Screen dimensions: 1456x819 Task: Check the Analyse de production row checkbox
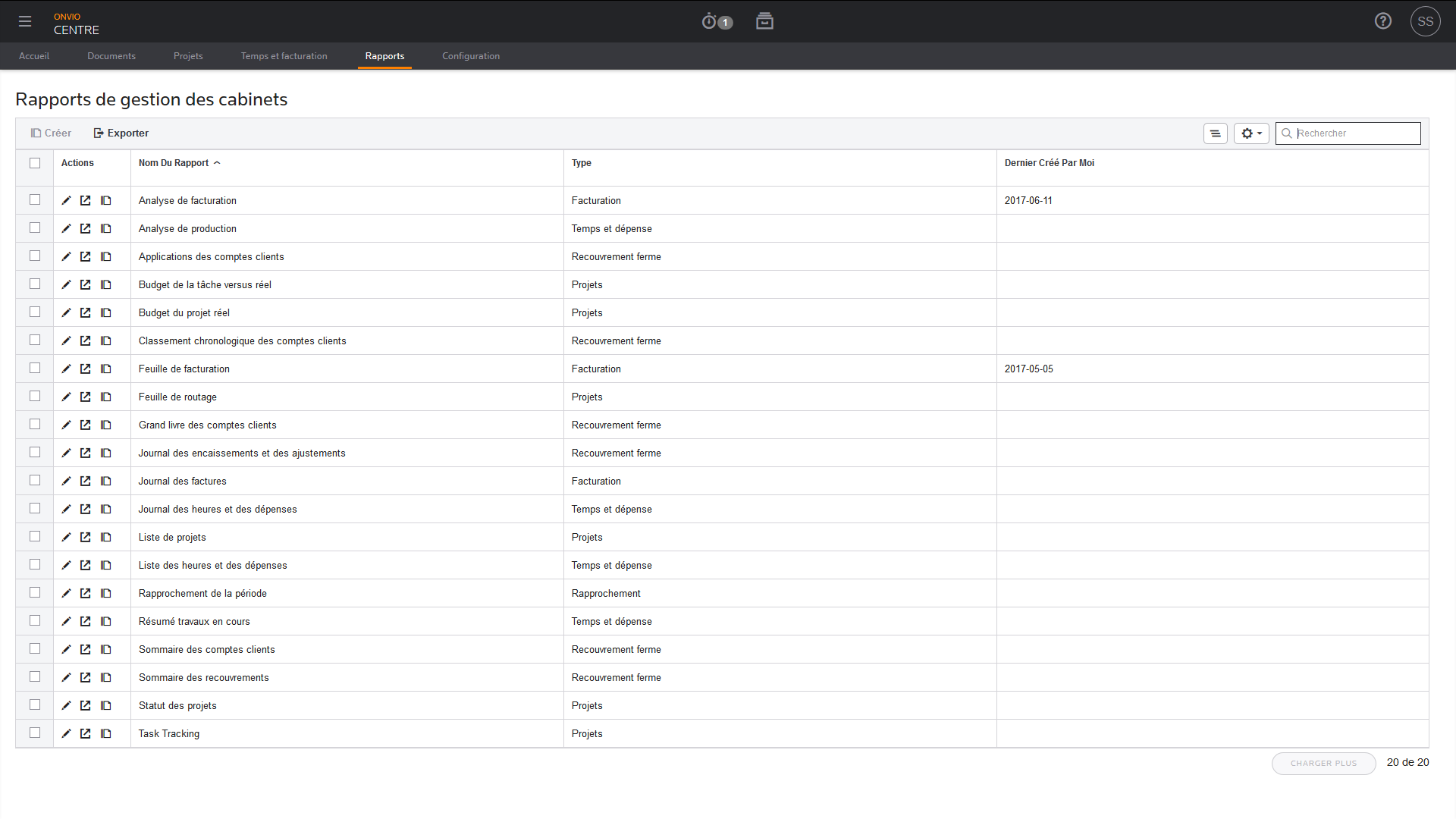[x=35, y=227]
